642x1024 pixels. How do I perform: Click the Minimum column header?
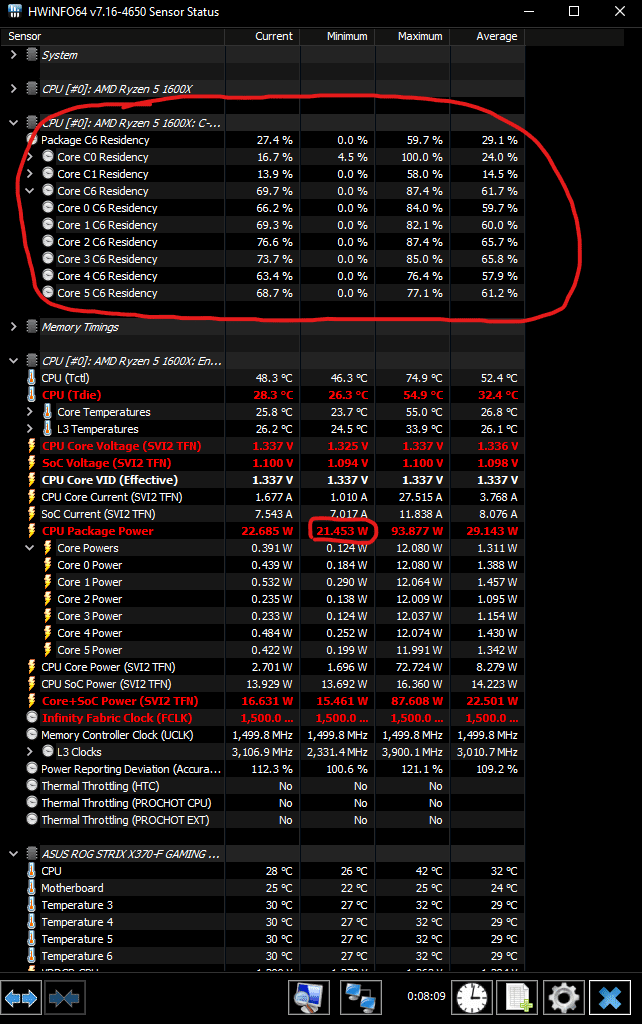pos(338,36)
